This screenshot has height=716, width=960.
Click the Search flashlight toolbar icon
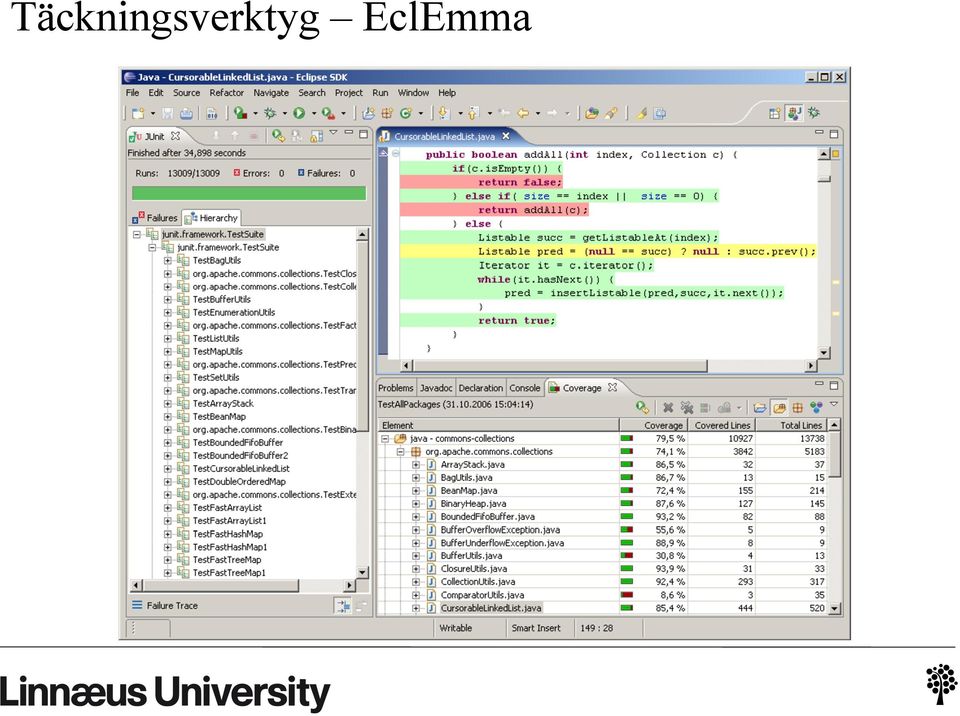pyautogui.click(x=610, y=113)
